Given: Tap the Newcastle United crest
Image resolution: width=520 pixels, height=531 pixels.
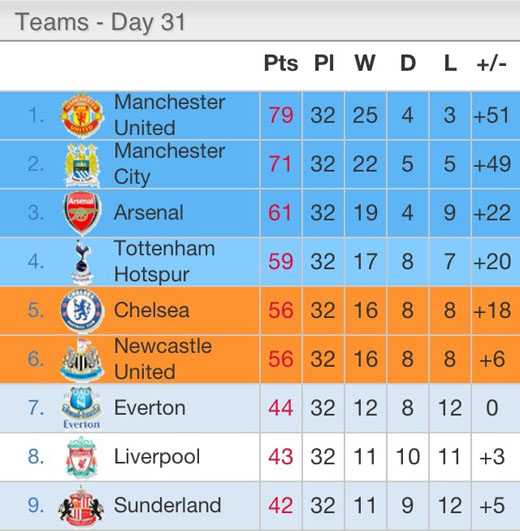Looking at the screenshot, I should 82,359.
